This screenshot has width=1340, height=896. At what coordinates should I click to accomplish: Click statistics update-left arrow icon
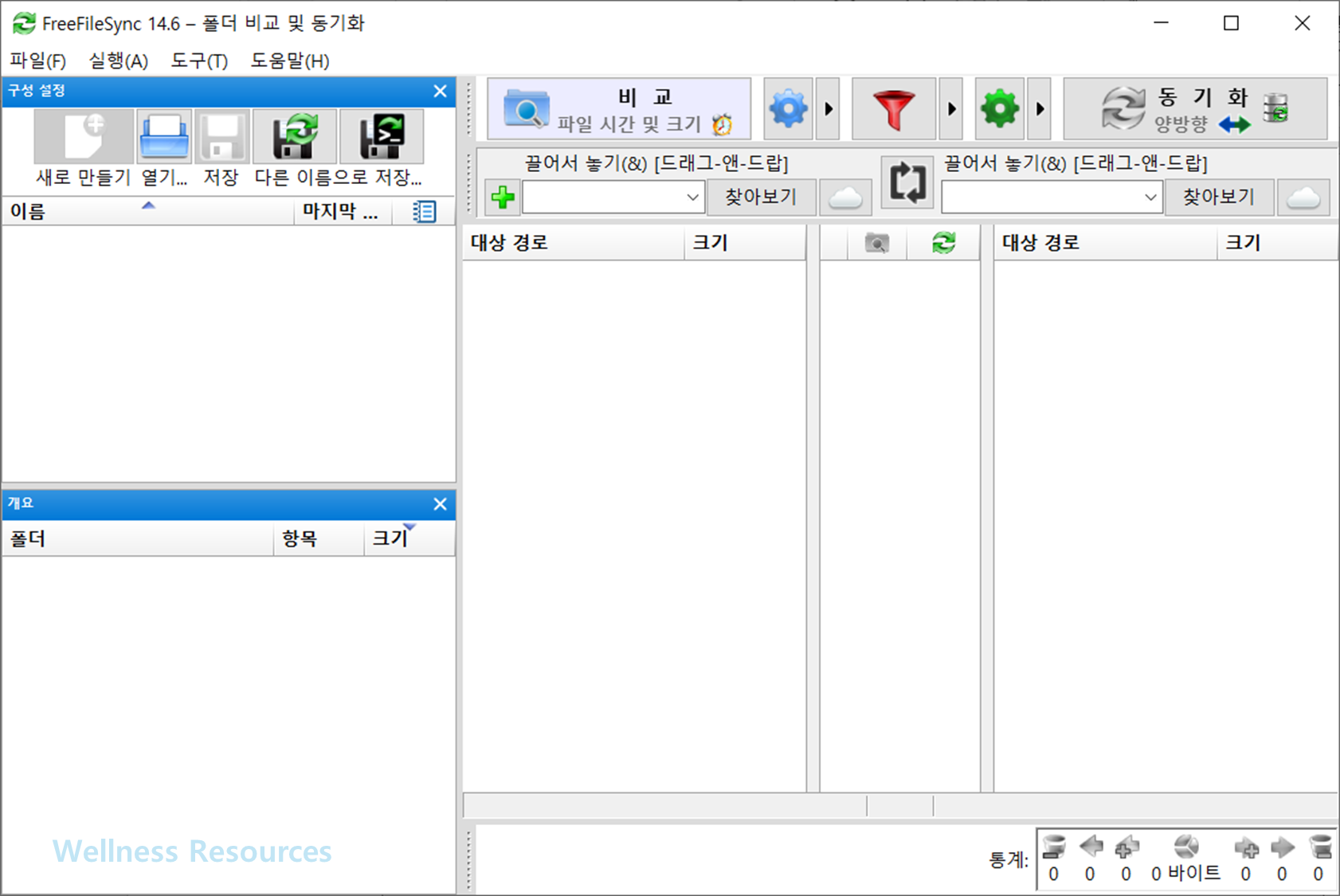(1091, 847)
